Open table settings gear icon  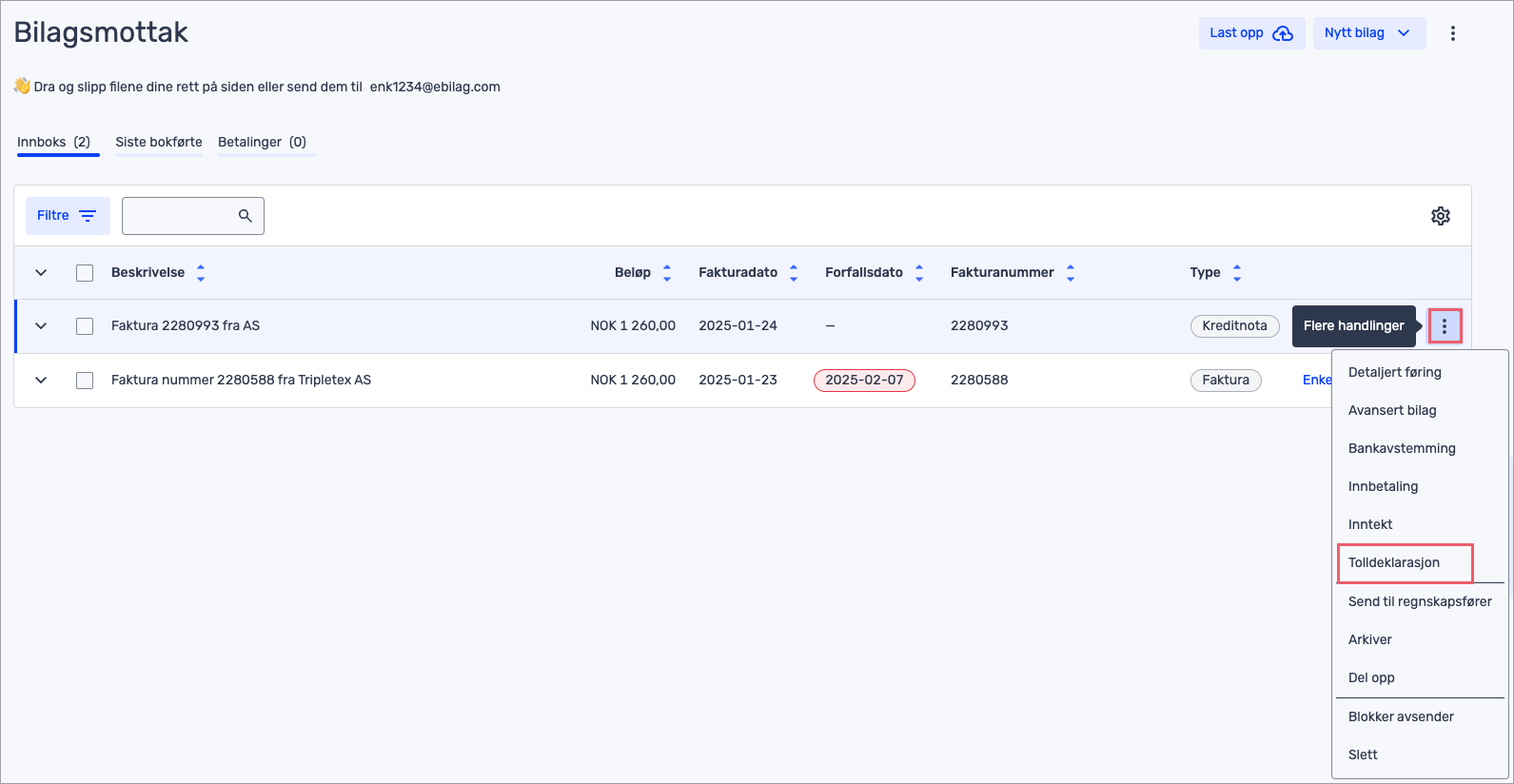pyautogui.click(x=1440, y=216)
